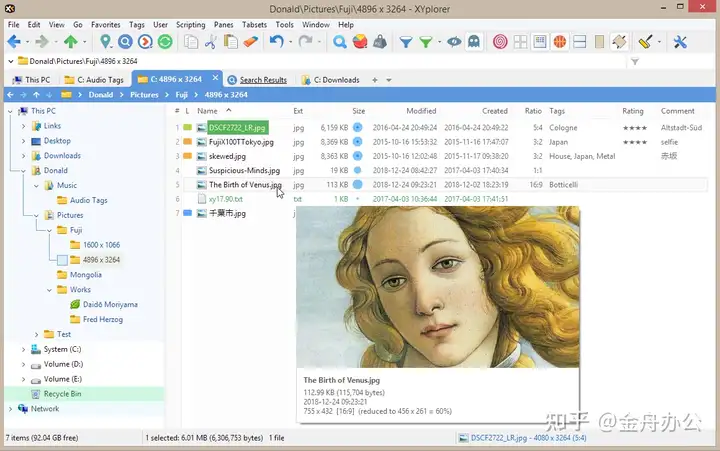Screen dimensions: 720x451
Task: Click the red-blue pie chart toolbar icon
Action: (x=360, y=42)
